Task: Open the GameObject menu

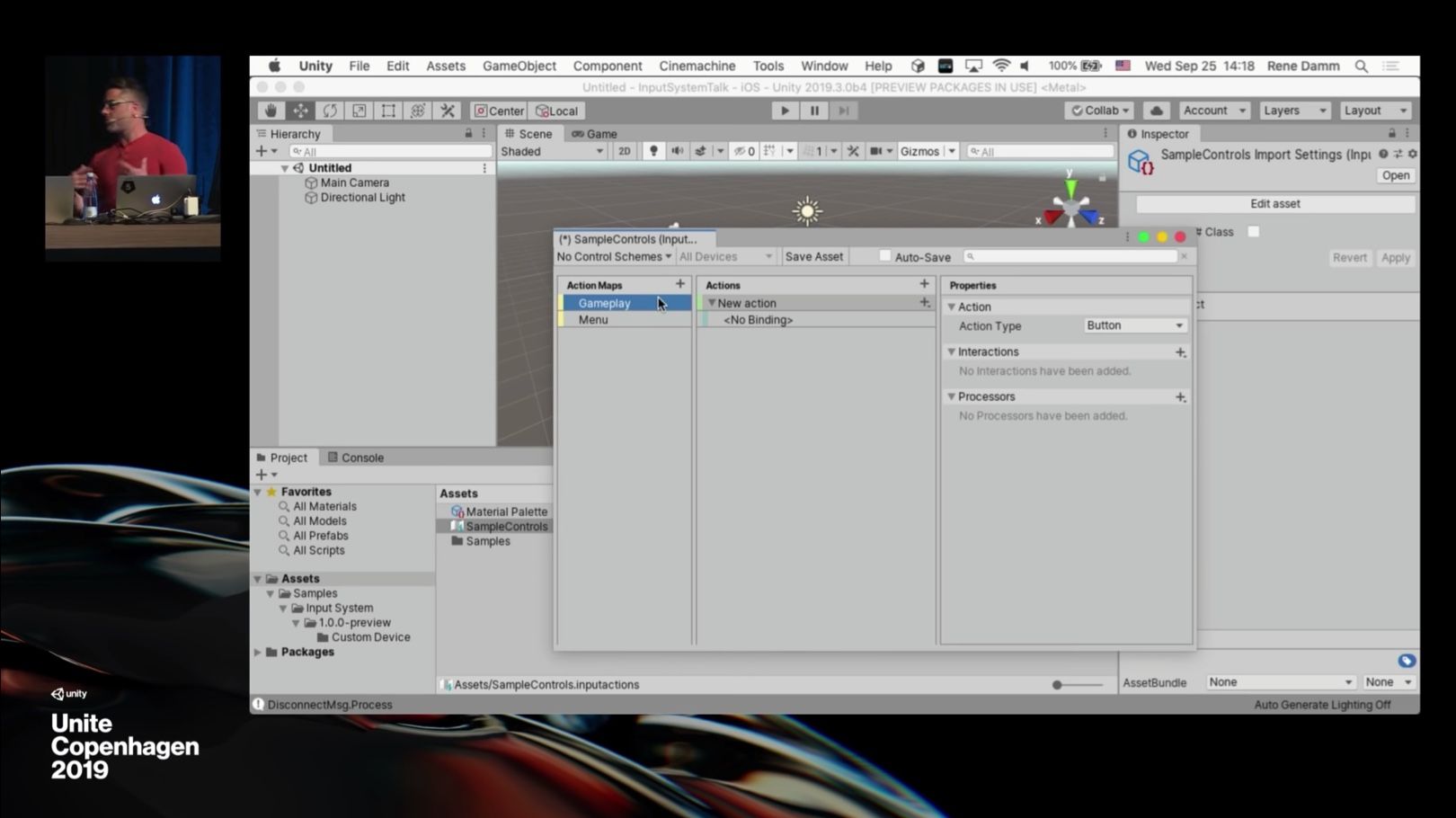Action: 519,66
